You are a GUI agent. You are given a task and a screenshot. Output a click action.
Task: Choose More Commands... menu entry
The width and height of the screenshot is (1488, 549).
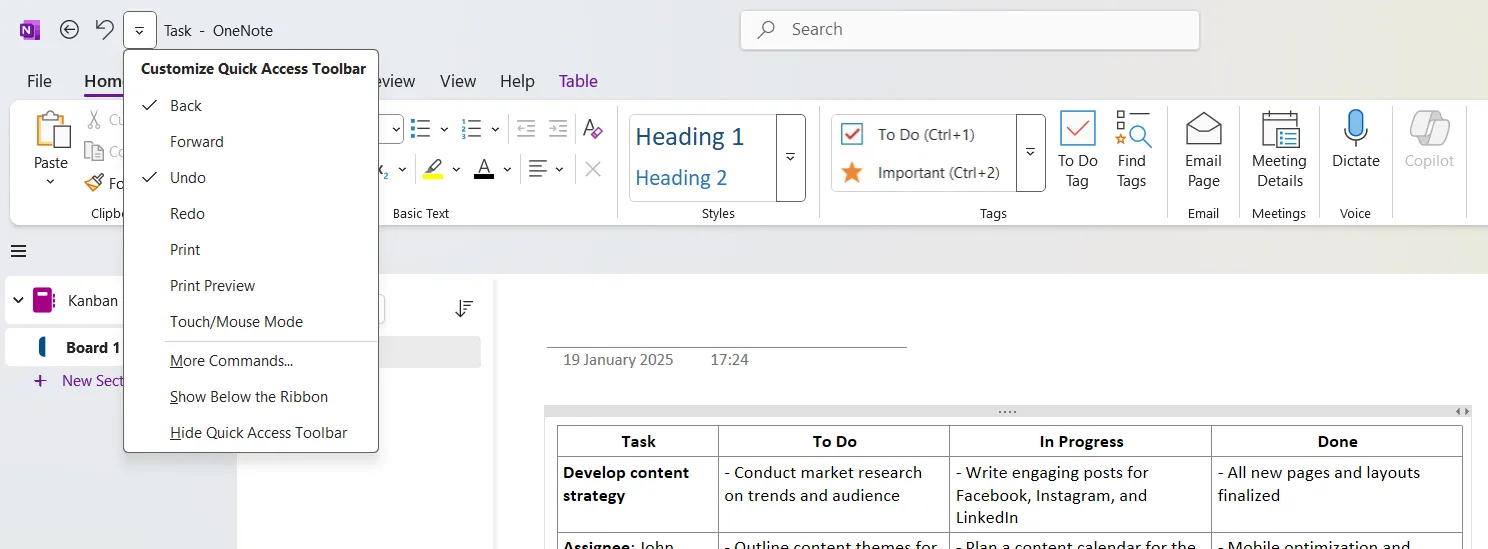pyautogui.click(x=251, y=361)
